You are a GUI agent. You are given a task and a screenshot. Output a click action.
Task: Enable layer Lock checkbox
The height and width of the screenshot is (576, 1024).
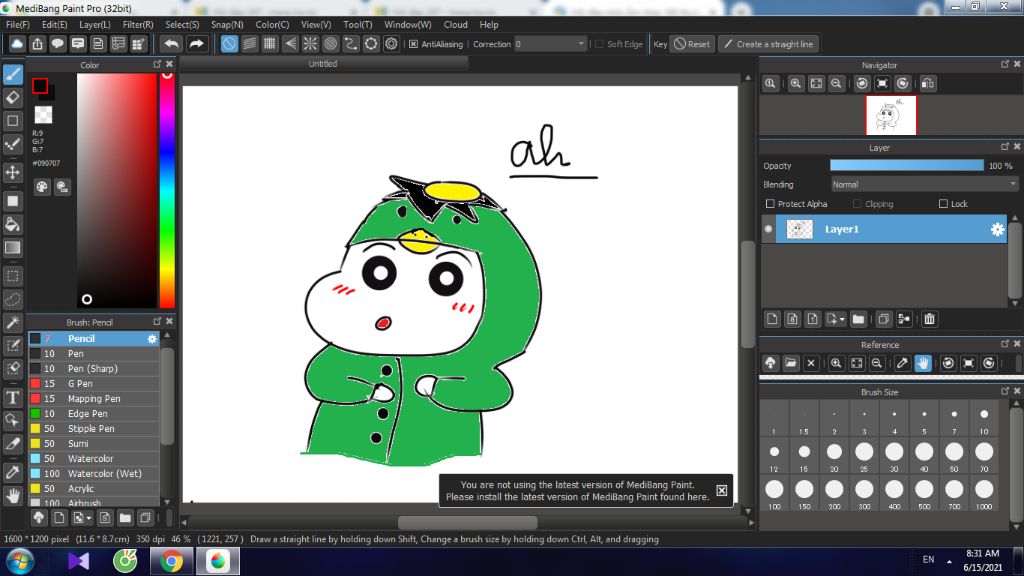[x=943, y=204]
